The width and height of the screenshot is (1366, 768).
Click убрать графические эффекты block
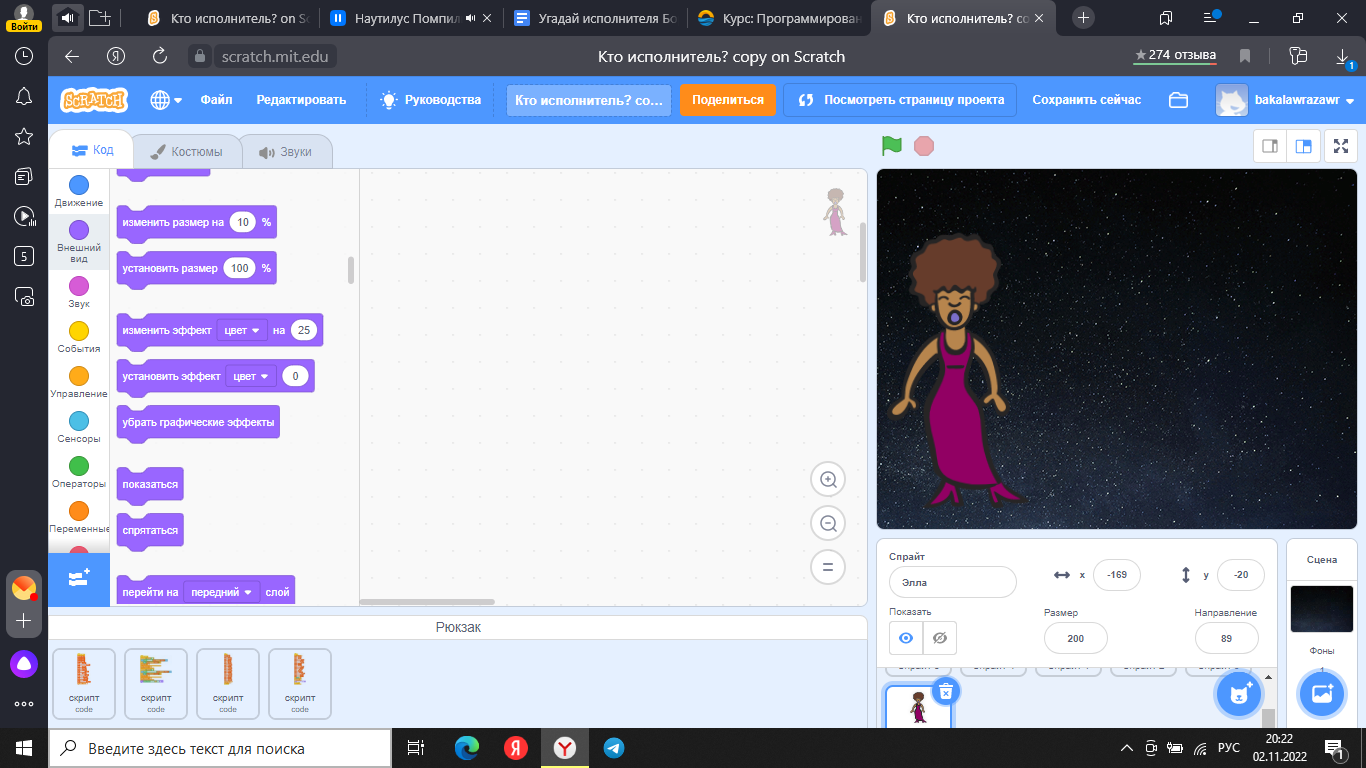coord(198,422)
